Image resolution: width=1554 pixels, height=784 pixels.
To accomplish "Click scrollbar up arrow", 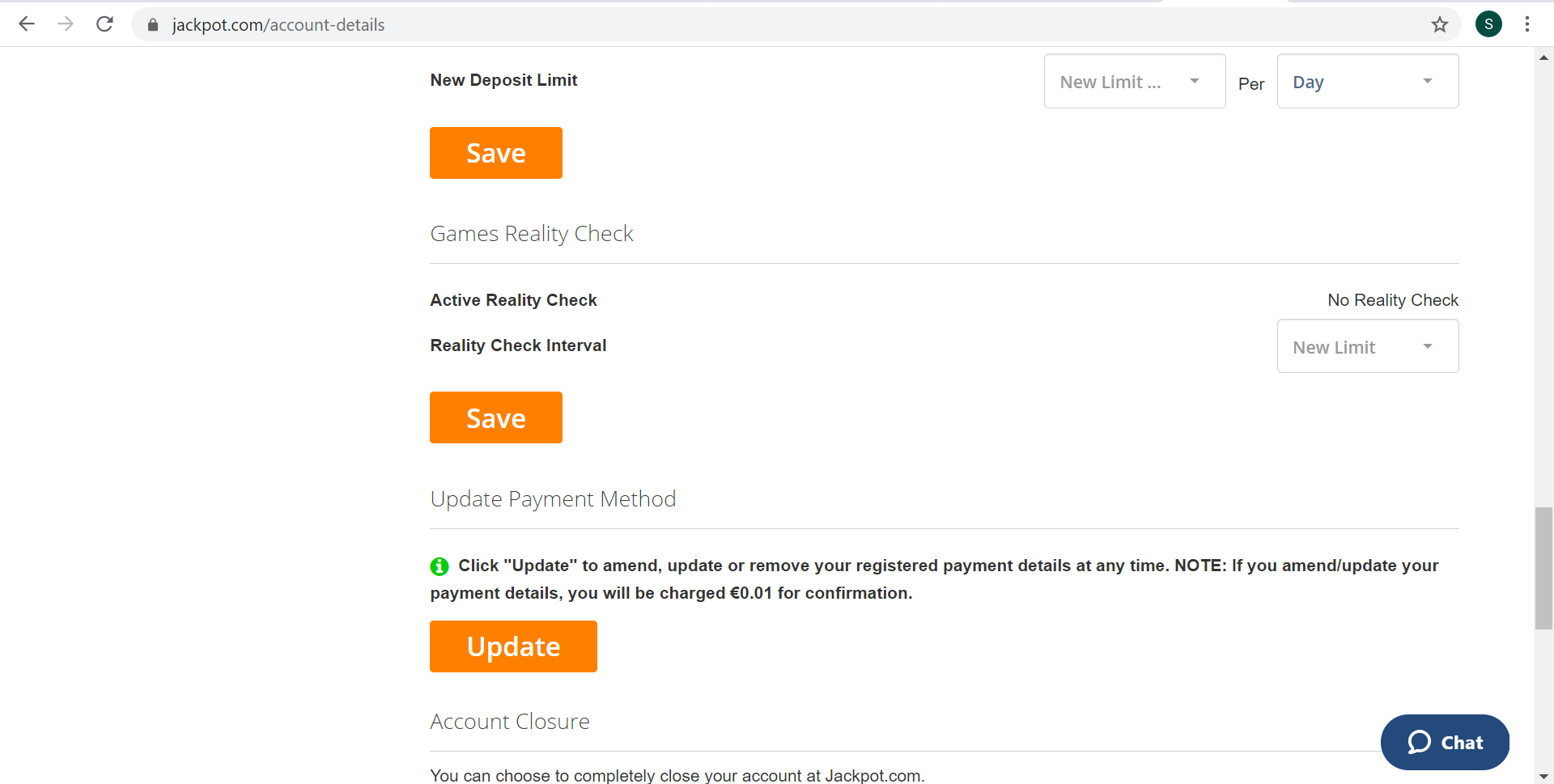I will point(1543,57).
